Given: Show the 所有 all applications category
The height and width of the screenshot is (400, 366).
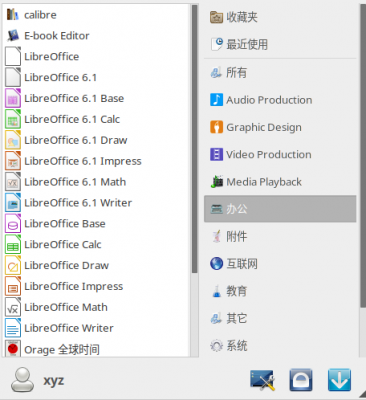Looking at the screenshot, I should click(280, 72).
